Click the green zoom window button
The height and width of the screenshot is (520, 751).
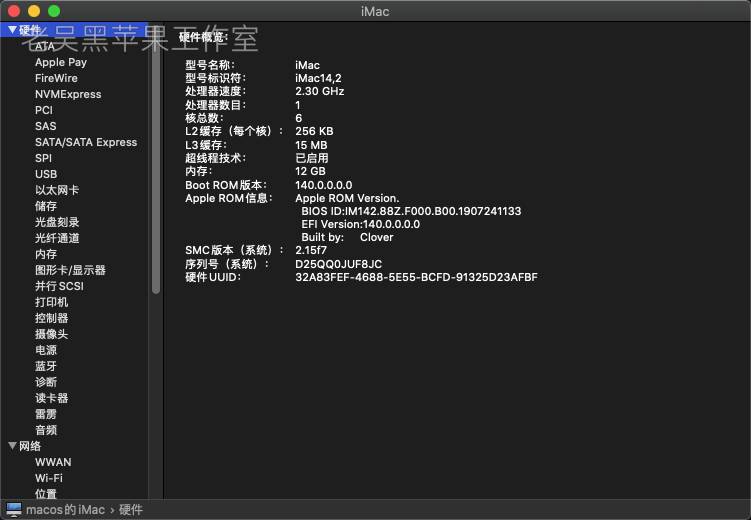tap(54, 11)
